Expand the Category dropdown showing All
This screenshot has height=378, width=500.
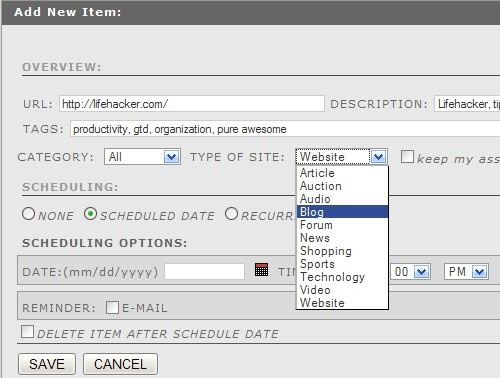tap(142, 157)
